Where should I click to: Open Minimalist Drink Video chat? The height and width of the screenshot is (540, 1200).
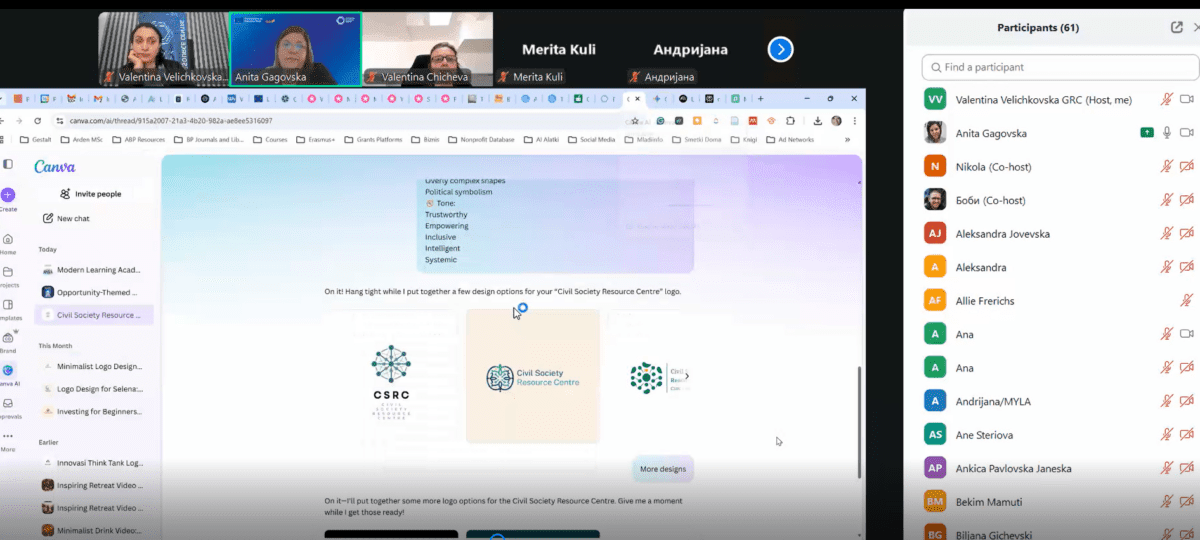click(92, 530)
